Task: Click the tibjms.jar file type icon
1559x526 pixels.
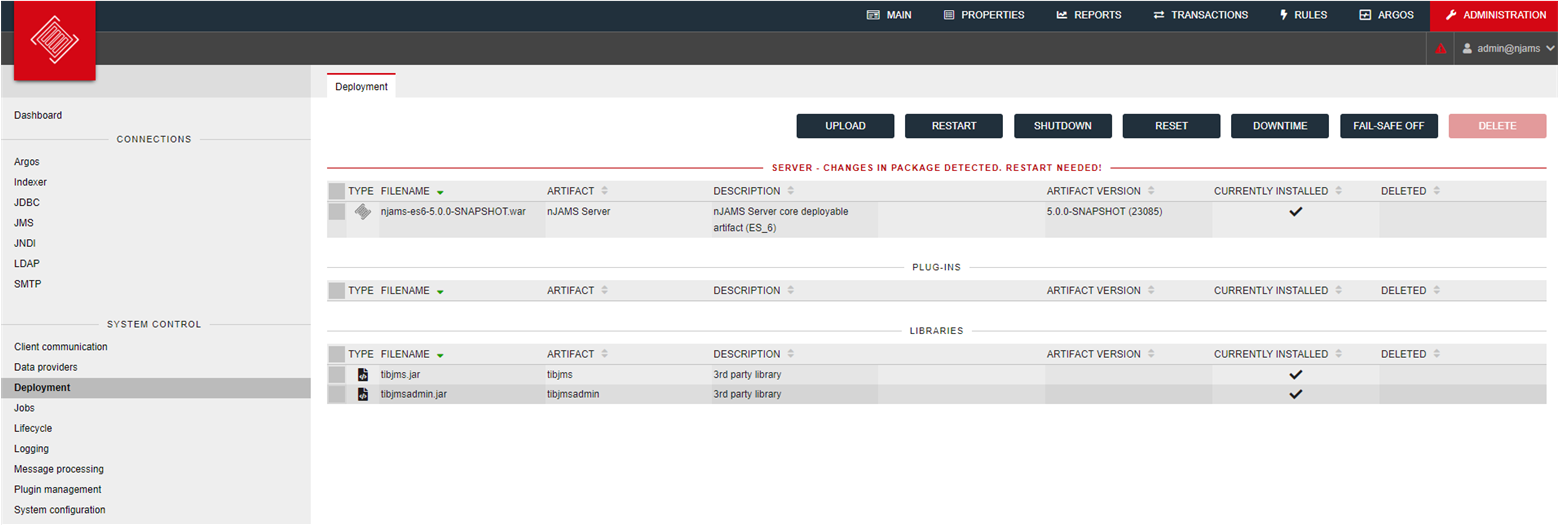Action: coord(363,375)
